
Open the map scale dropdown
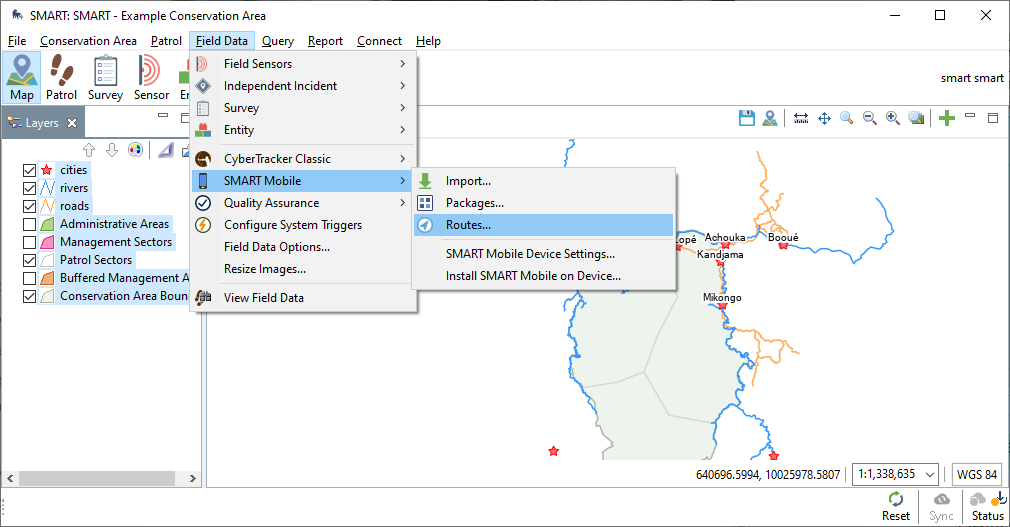[896, 474]
